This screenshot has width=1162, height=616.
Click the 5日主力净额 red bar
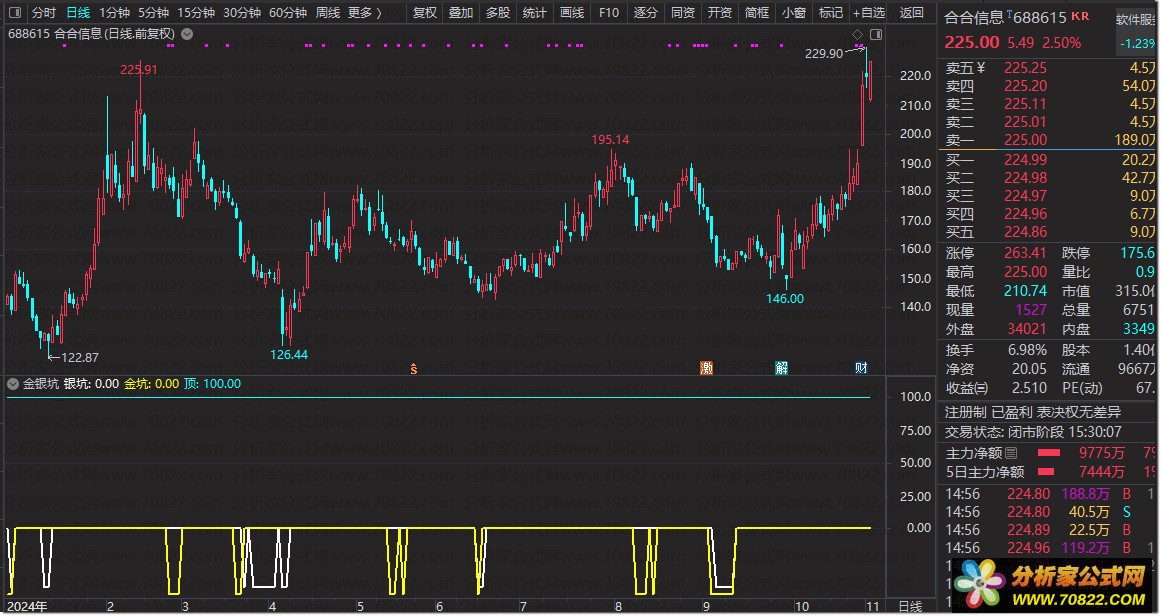(x=1046, y=471)
